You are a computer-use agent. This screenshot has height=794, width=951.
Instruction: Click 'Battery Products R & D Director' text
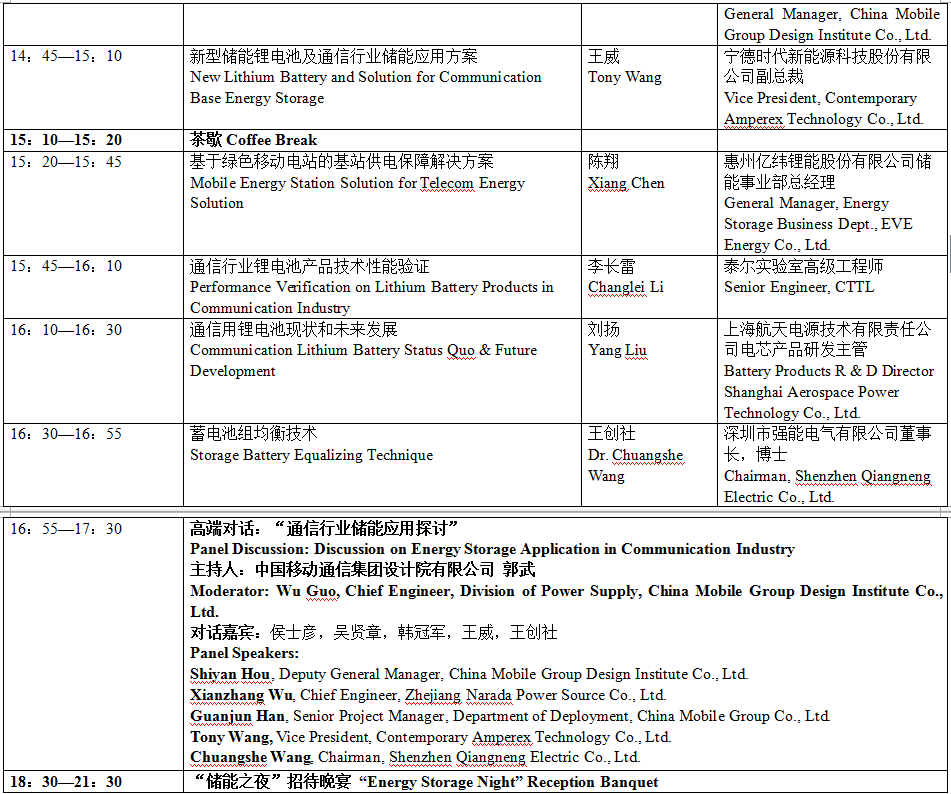(x=829, y=371)
